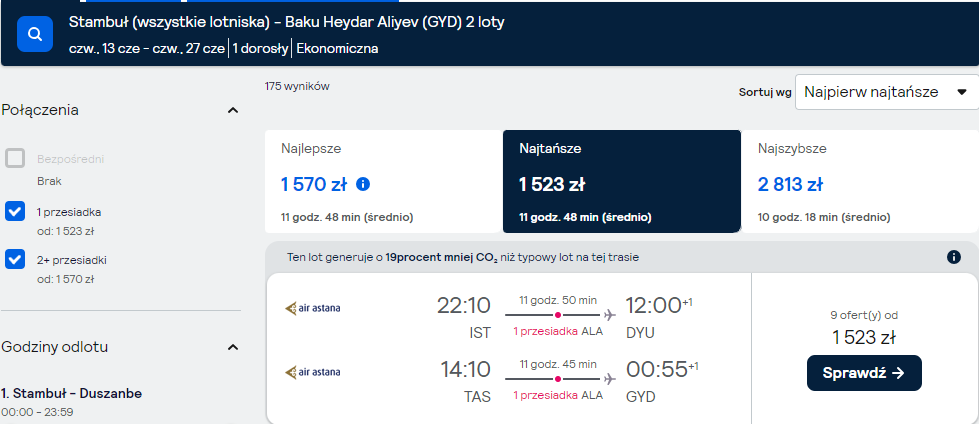Collapse the Połączenia filter section
The width and height of the screenshot is (979, 424).
click(x=233, y=111)
